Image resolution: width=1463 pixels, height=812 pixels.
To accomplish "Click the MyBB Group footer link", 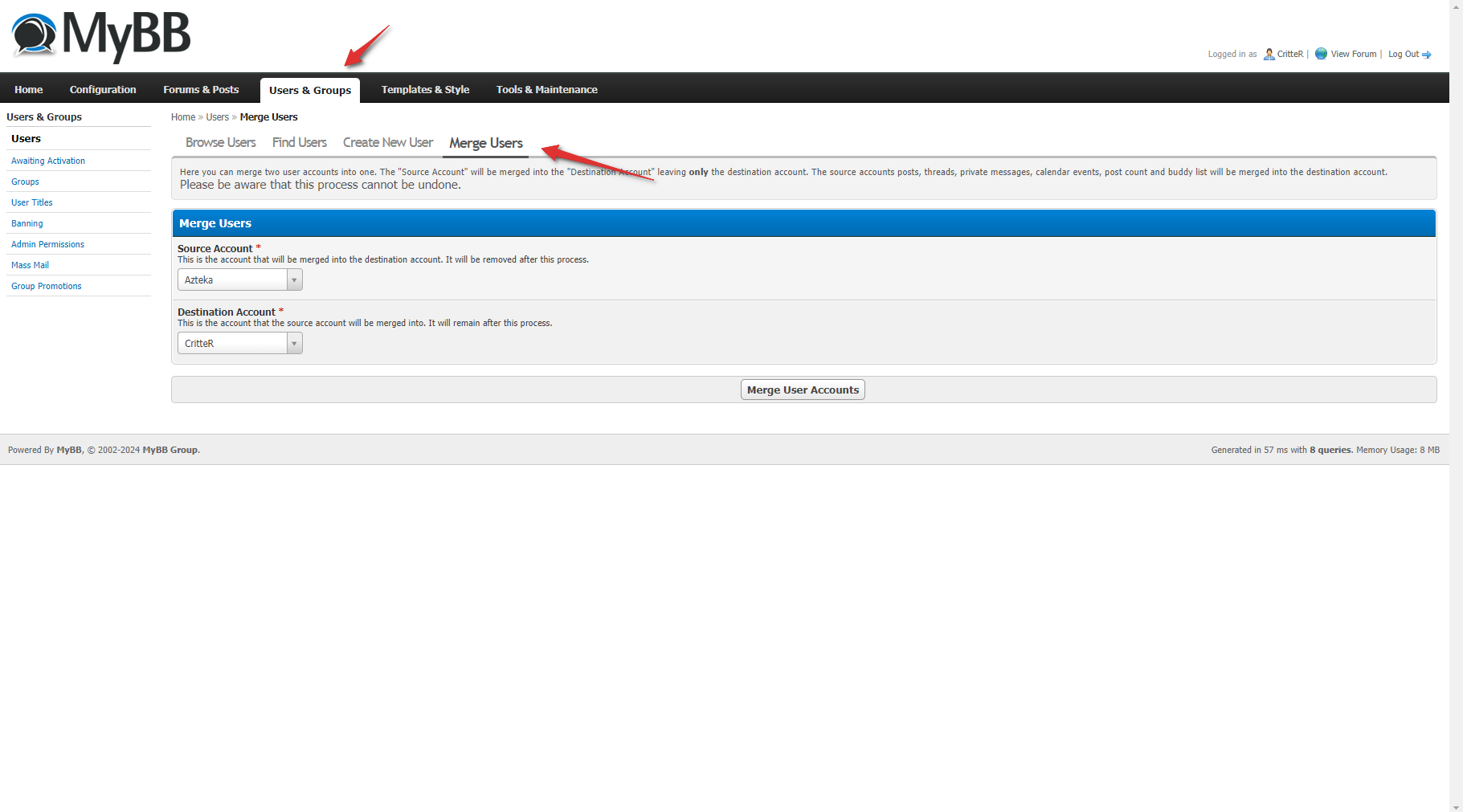I will (170, 450).
